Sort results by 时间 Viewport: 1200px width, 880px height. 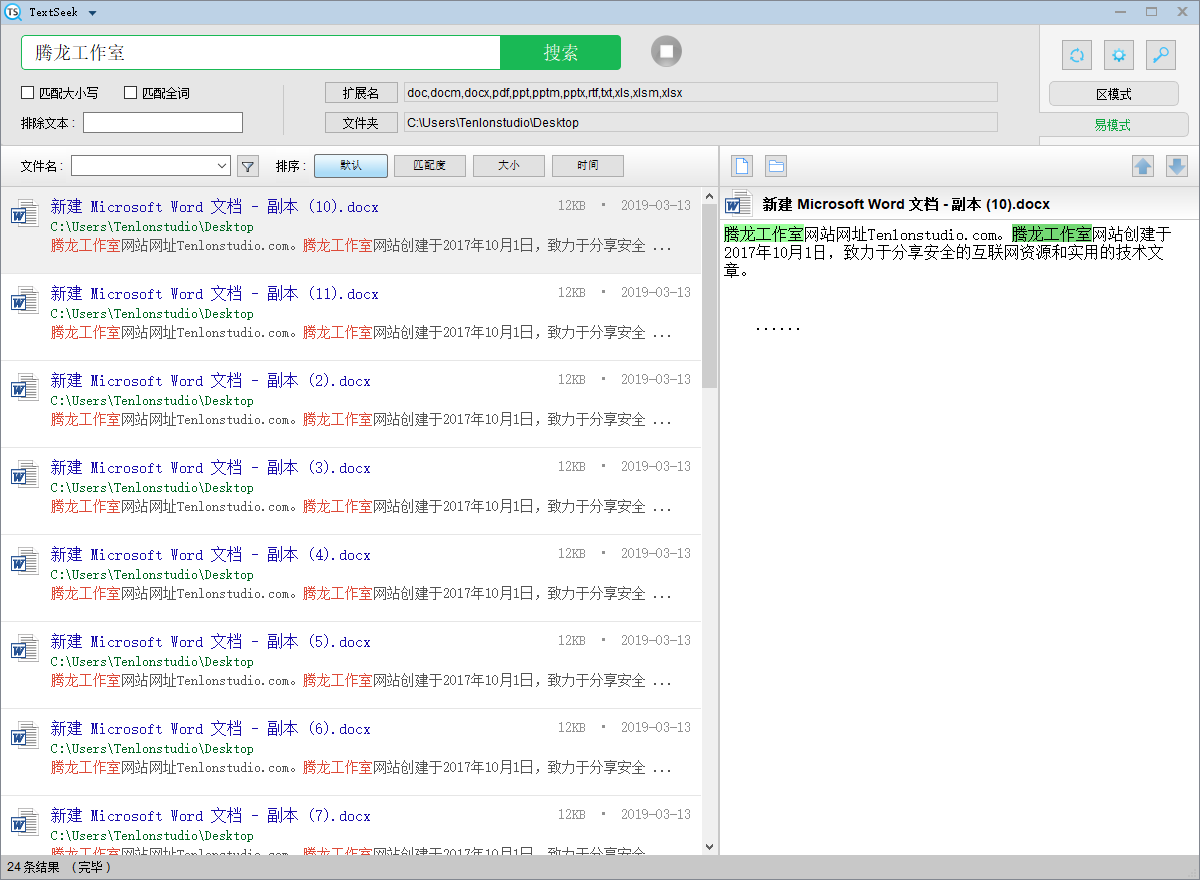[588, 166]
